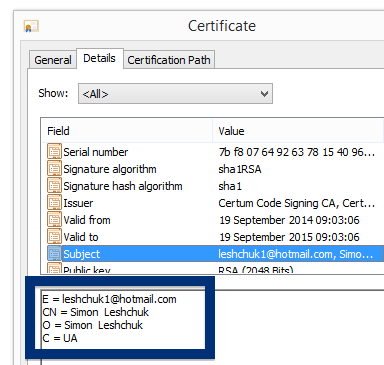Click the 19 September 2014 09:03:06 value
This screenshot has height=365, width=384.
click(x=289, y=220)
